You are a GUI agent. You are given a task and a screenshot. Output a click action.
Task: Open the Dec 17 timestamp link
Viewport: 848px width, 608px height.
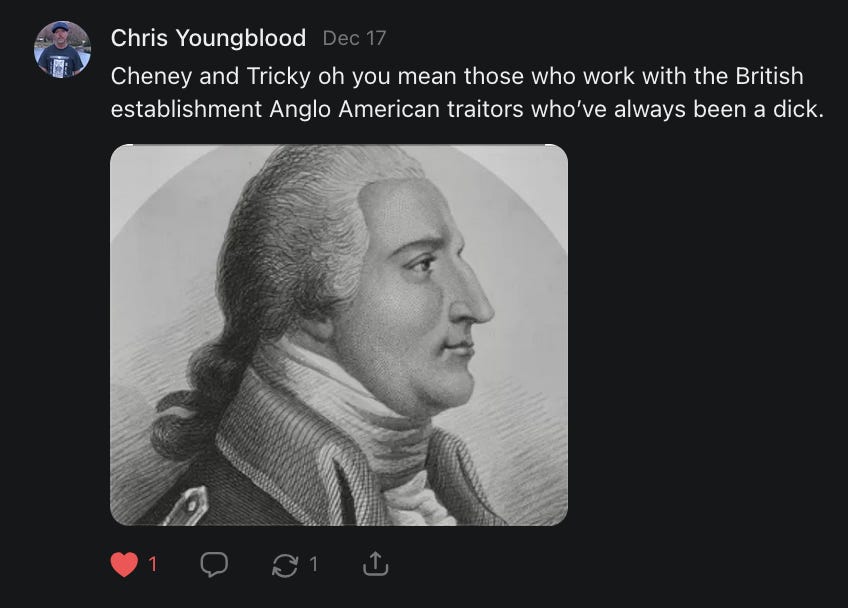[354, 38]
